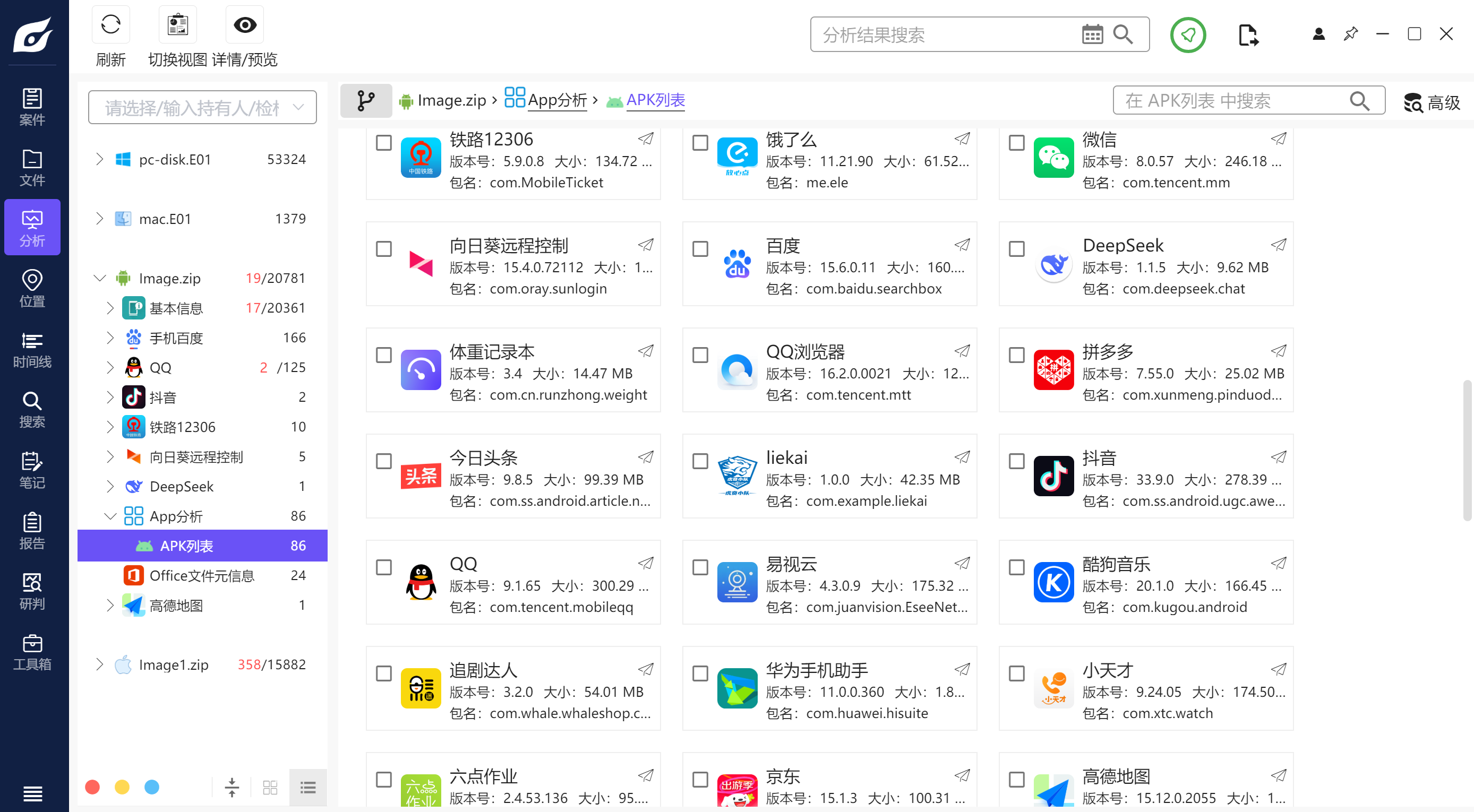Open the Location (位置) sidebar section

32,288
